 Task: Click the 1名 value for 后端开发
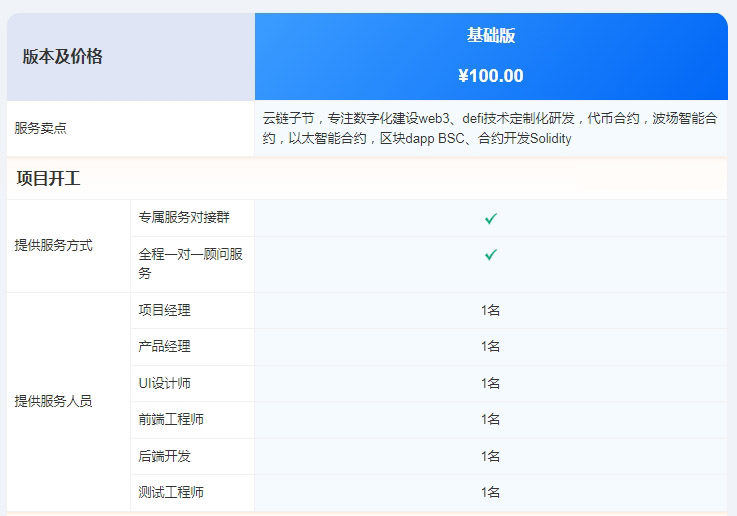[x=490, y=456]
